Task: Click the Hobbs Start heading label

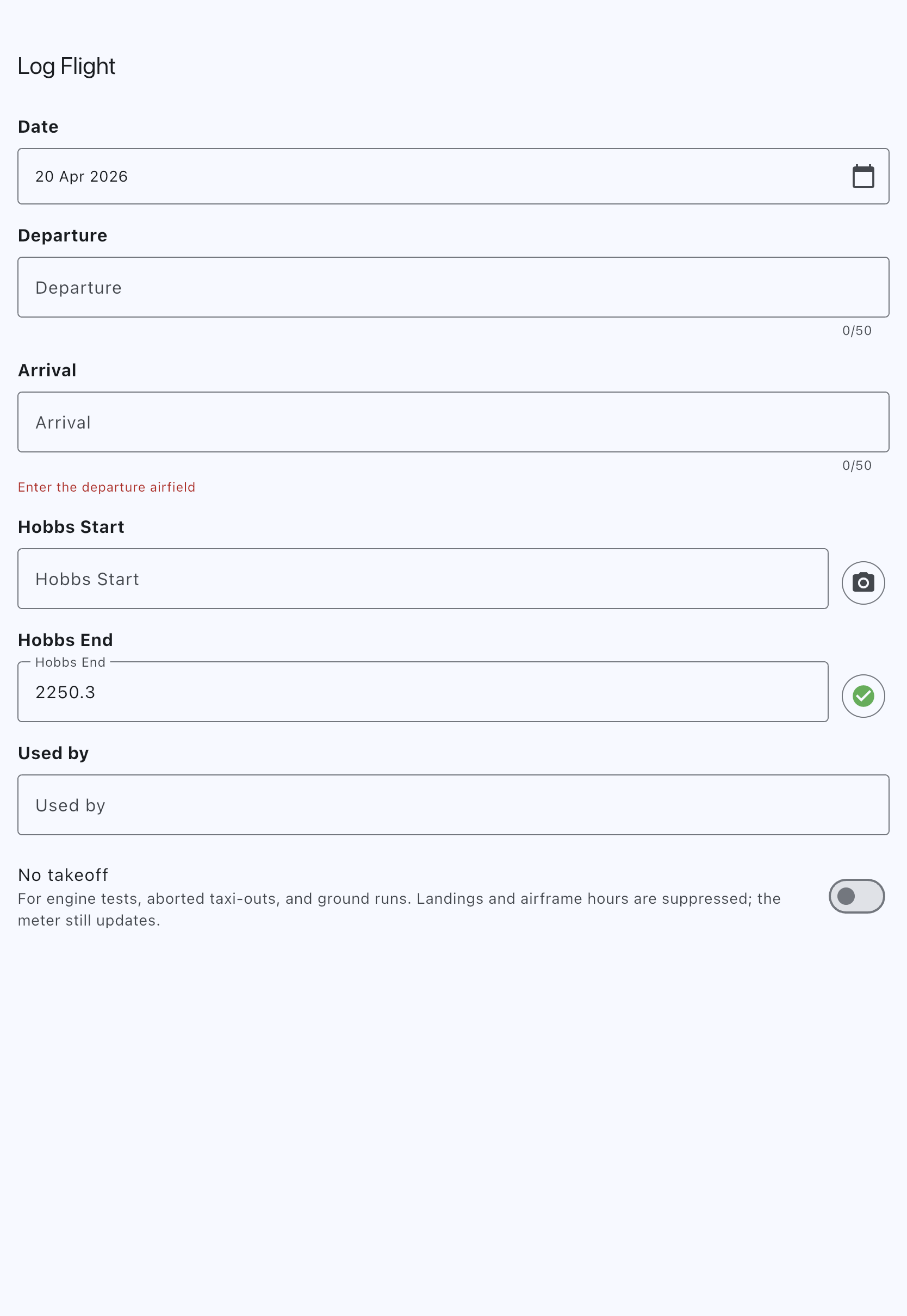Action: pos(71,527)
